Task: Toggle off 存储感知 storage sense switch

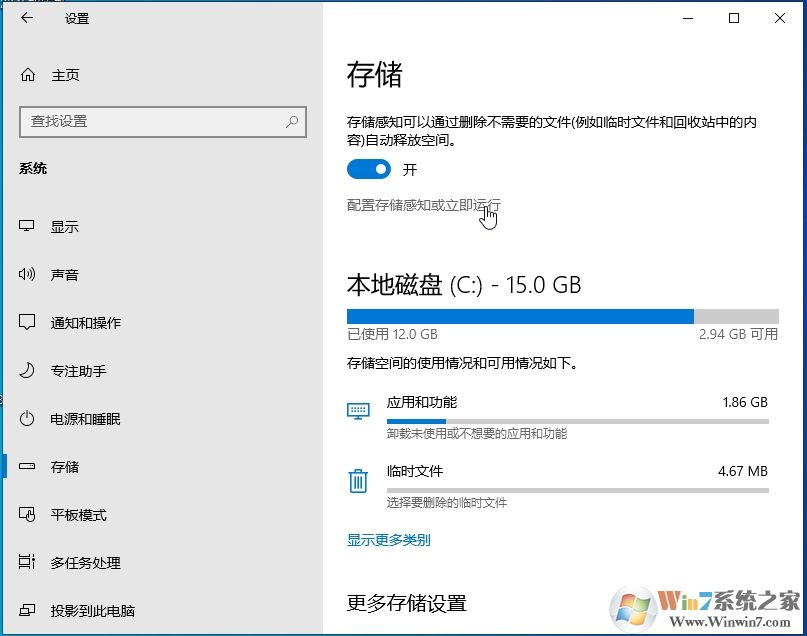Action: tap(368, 169)
